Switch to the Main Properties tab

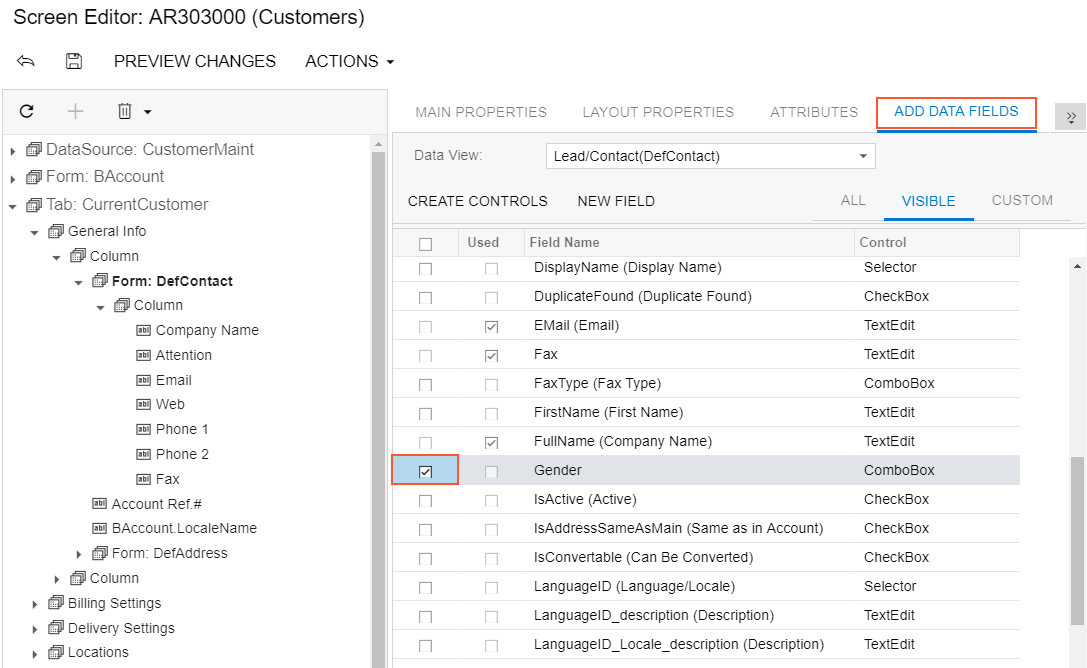coord(481,112)
